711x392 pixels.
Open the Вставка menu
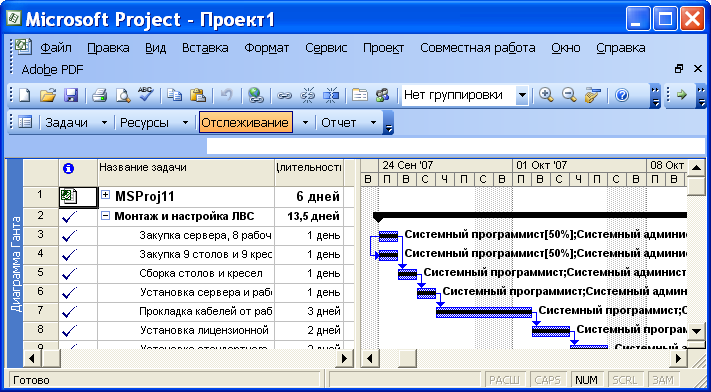(205, 48)
